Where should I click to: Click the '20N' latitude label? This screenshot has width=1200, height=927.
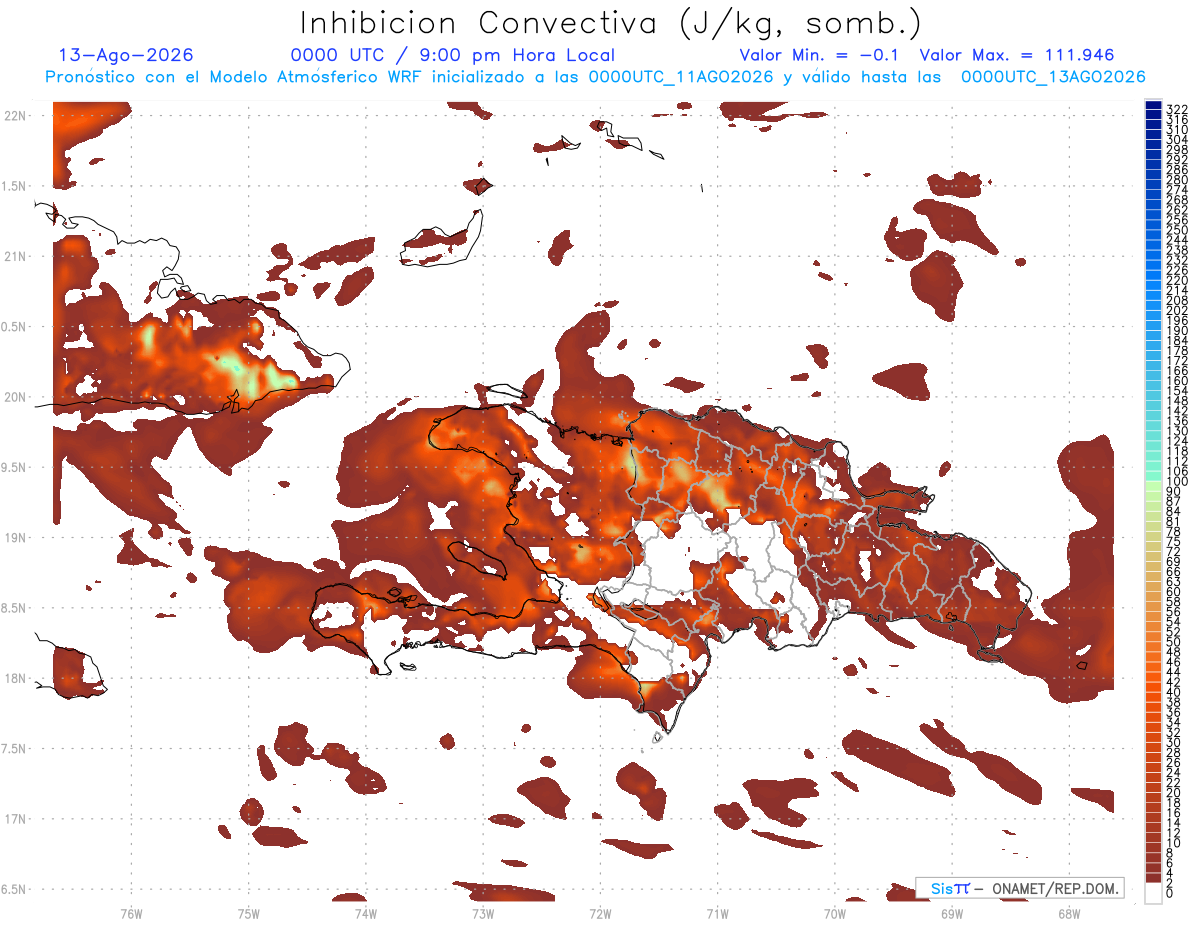[15, 397]
